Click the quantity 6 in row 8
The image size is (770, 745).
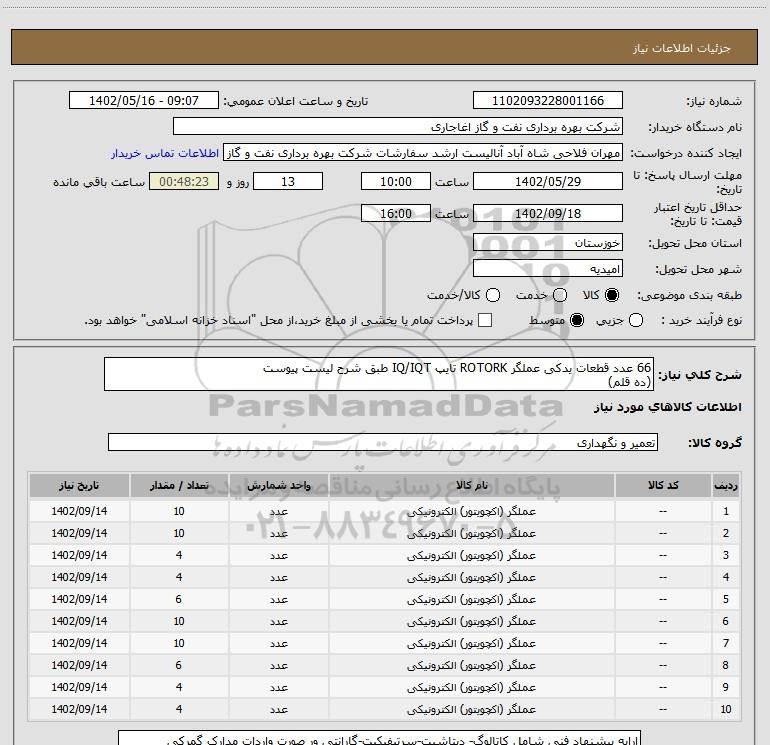(179, 665)
